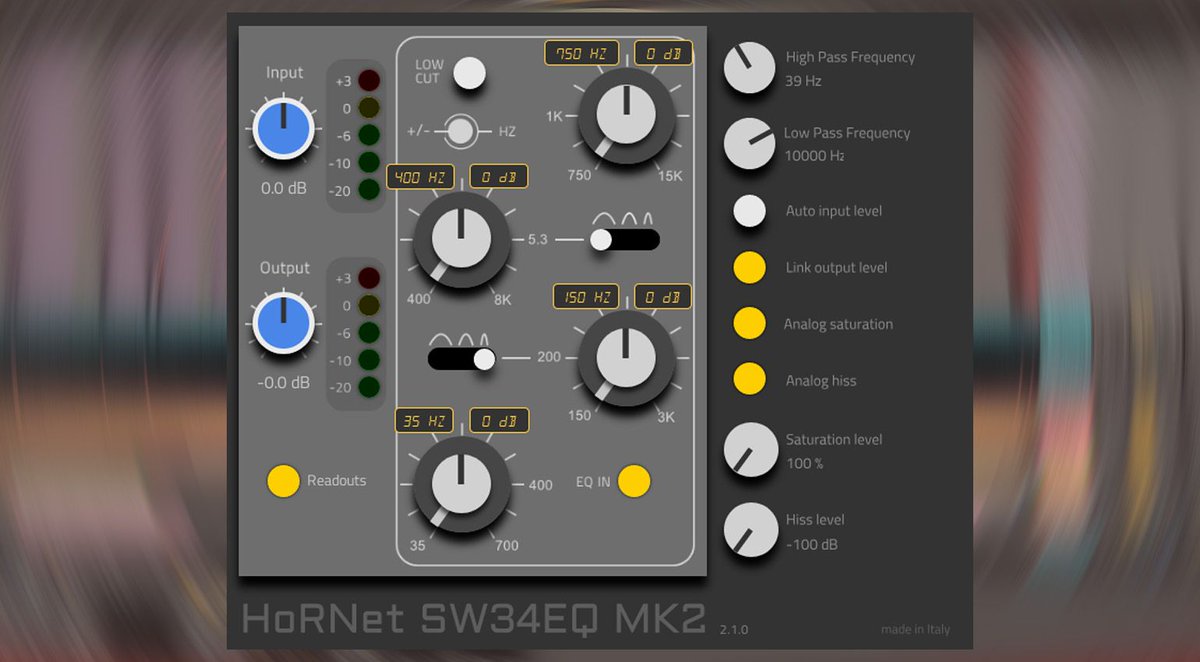Toggle the EQ IN button

tap(634, 481)
